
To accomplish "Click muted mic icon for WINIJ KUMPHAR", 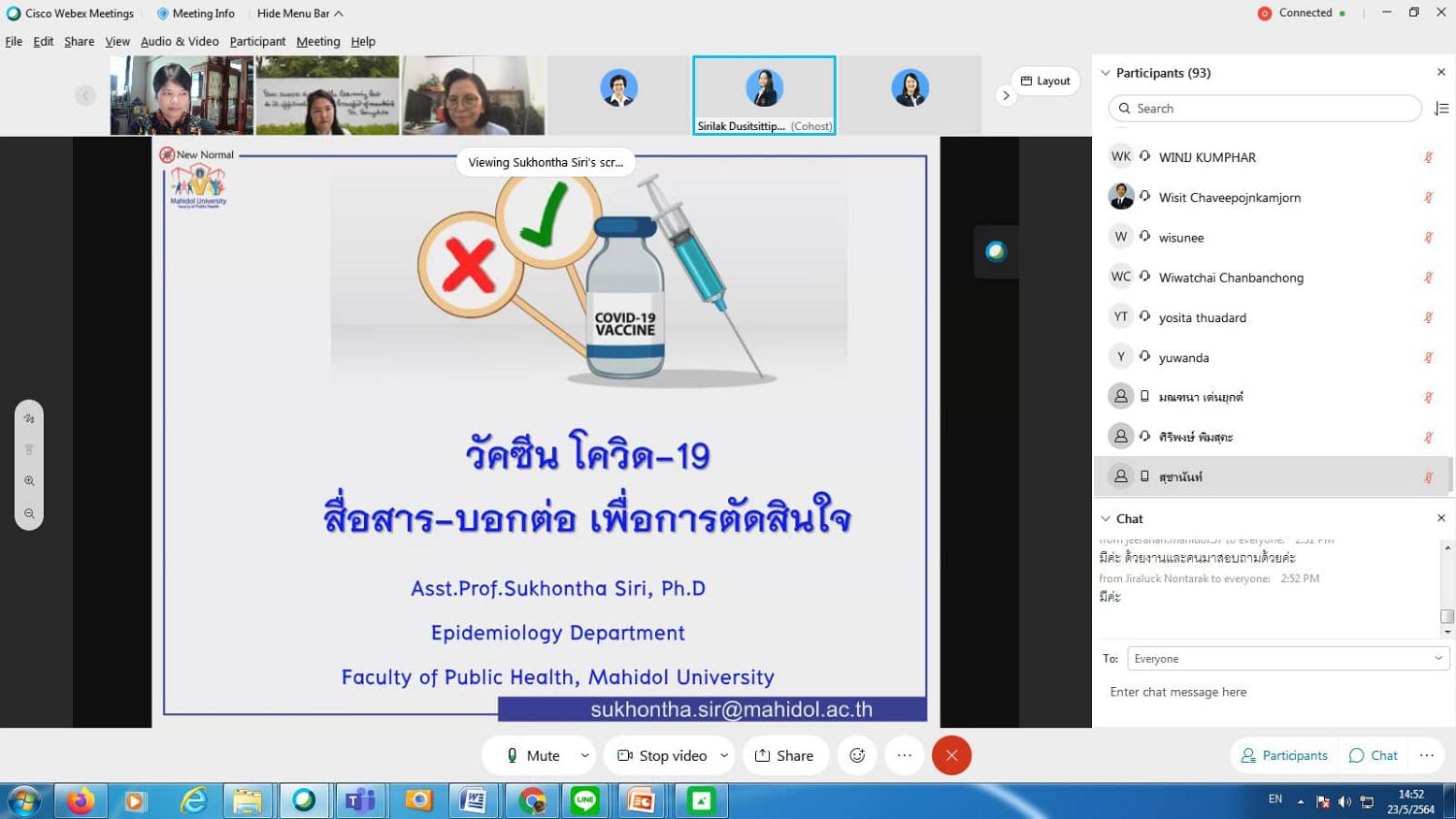I will 1429,157.
